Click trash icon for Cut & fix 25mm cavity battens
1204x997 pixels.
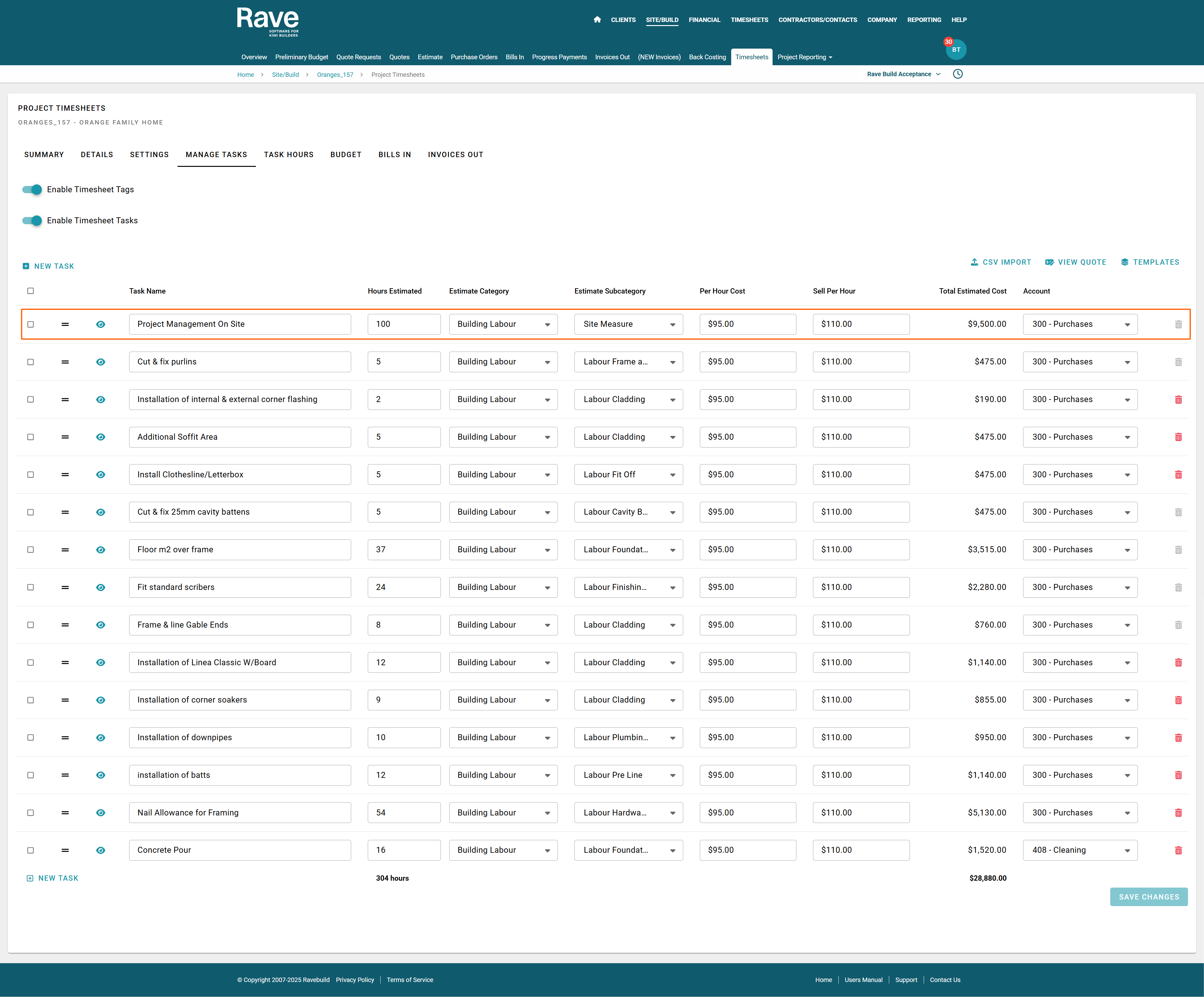1178,512
